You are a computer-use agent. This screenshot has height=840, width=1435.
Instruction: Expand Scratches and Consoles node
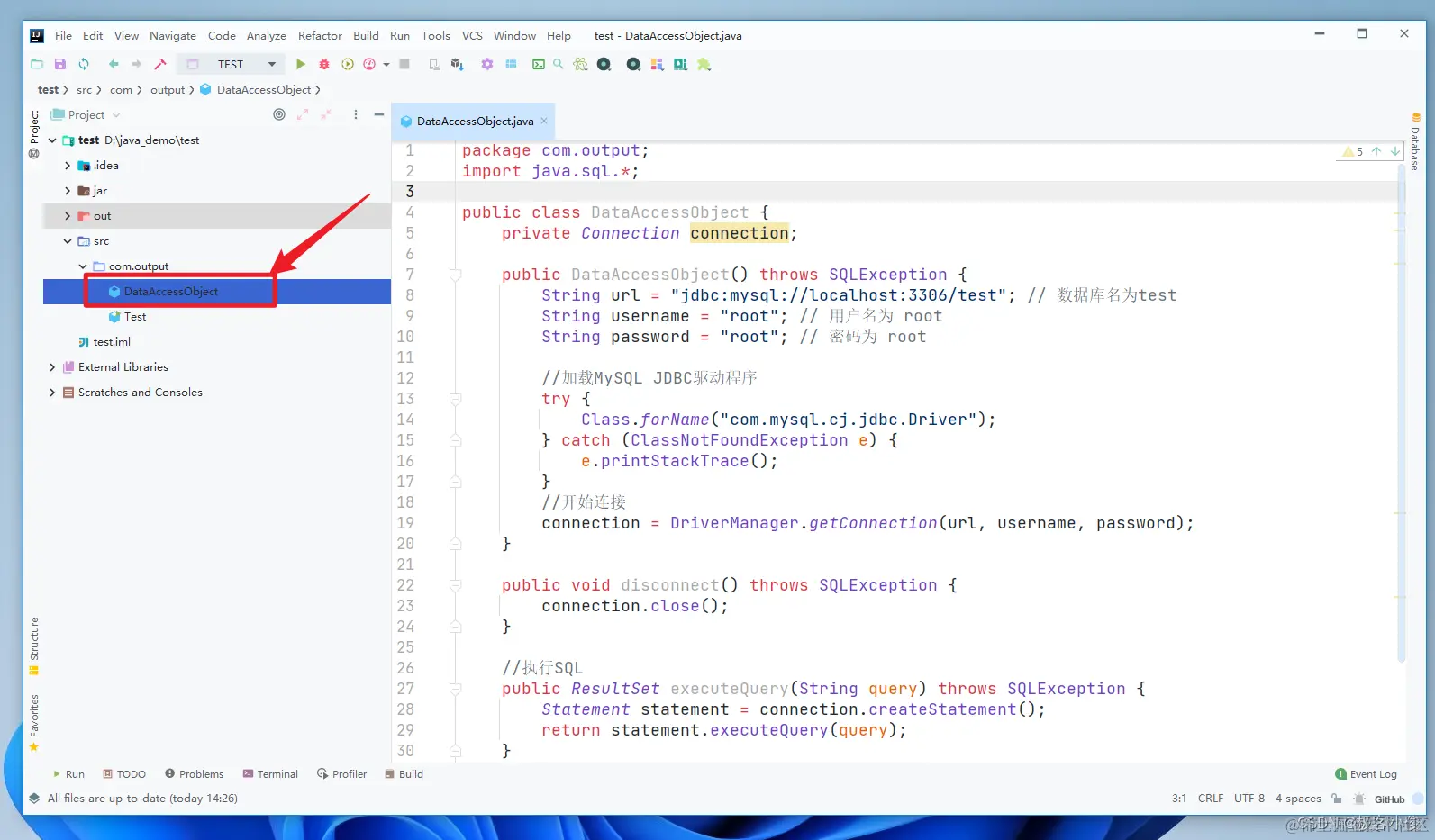point(52,393)
